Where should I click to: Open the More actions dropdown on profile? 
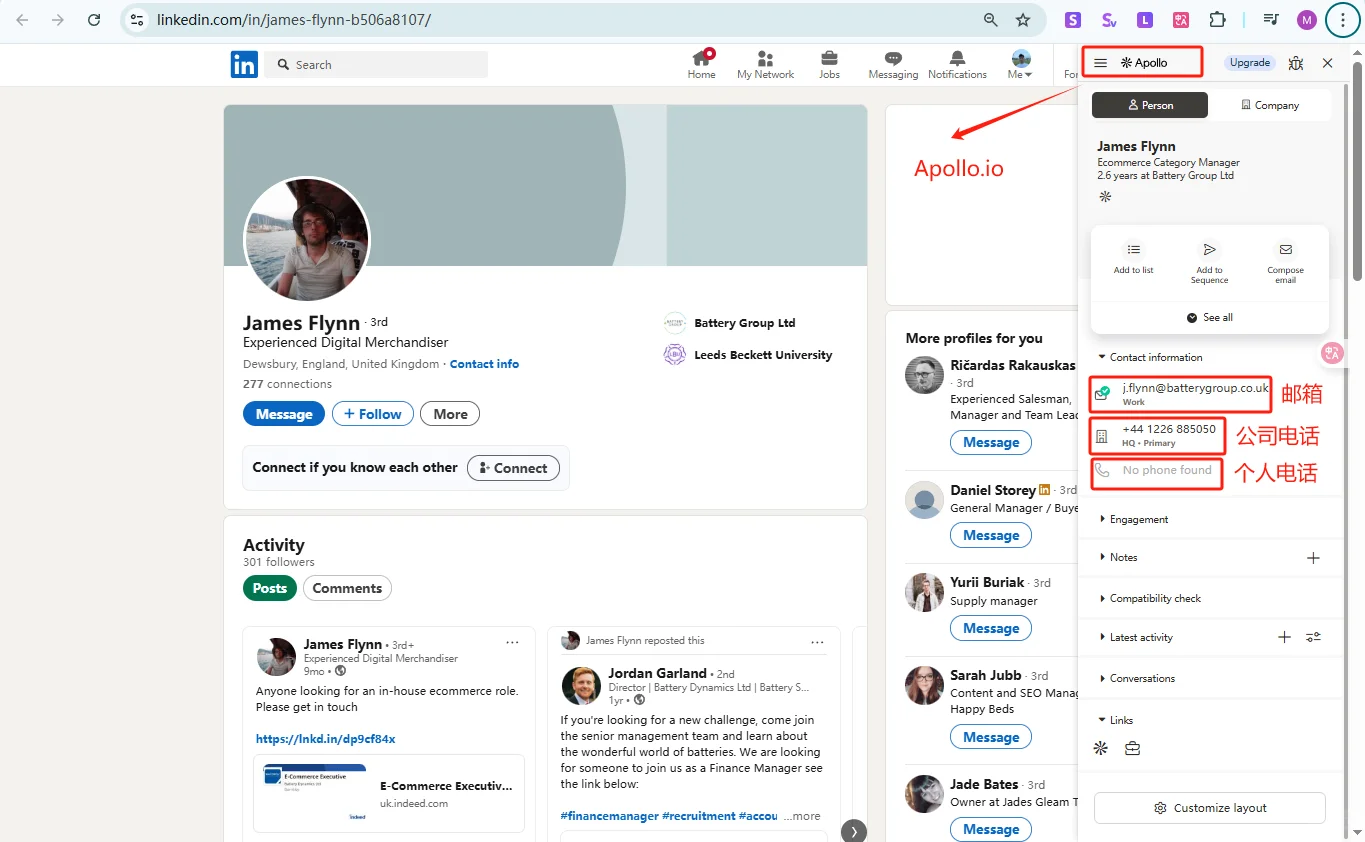pyautogui.click(x=450, y=414)
